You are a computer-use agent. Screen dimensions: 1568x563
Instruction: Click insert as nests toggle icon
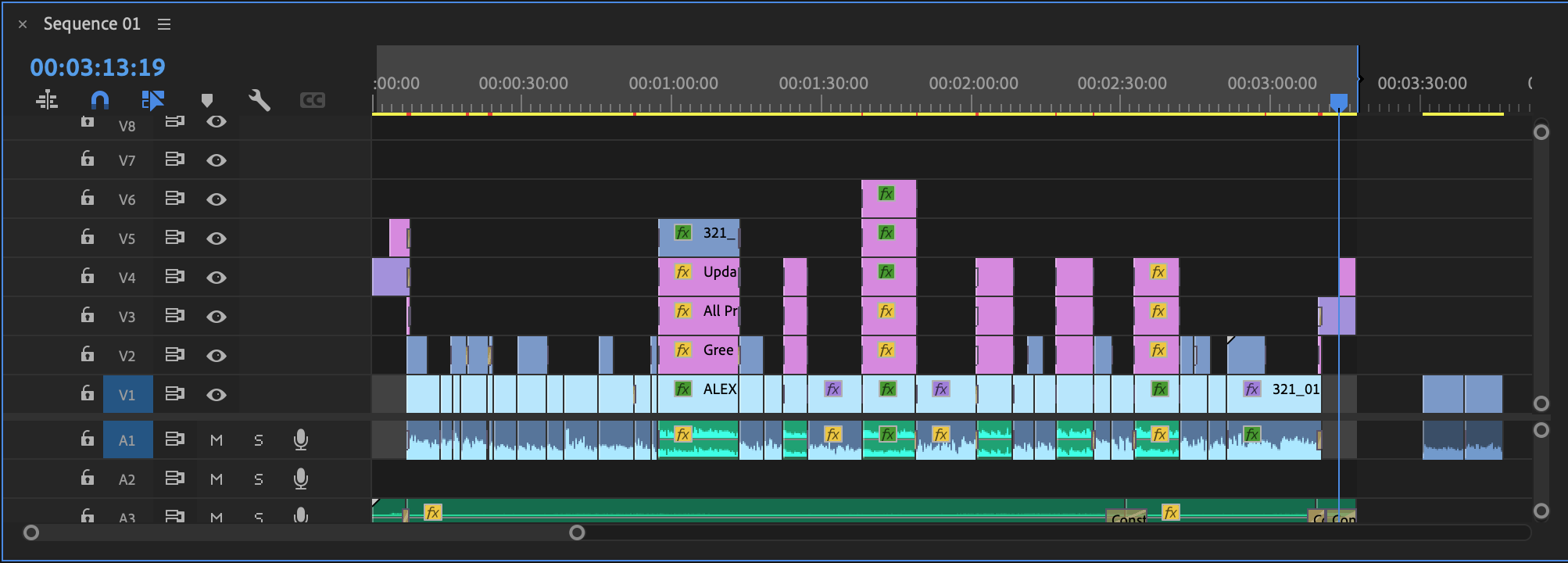[47, 100]
